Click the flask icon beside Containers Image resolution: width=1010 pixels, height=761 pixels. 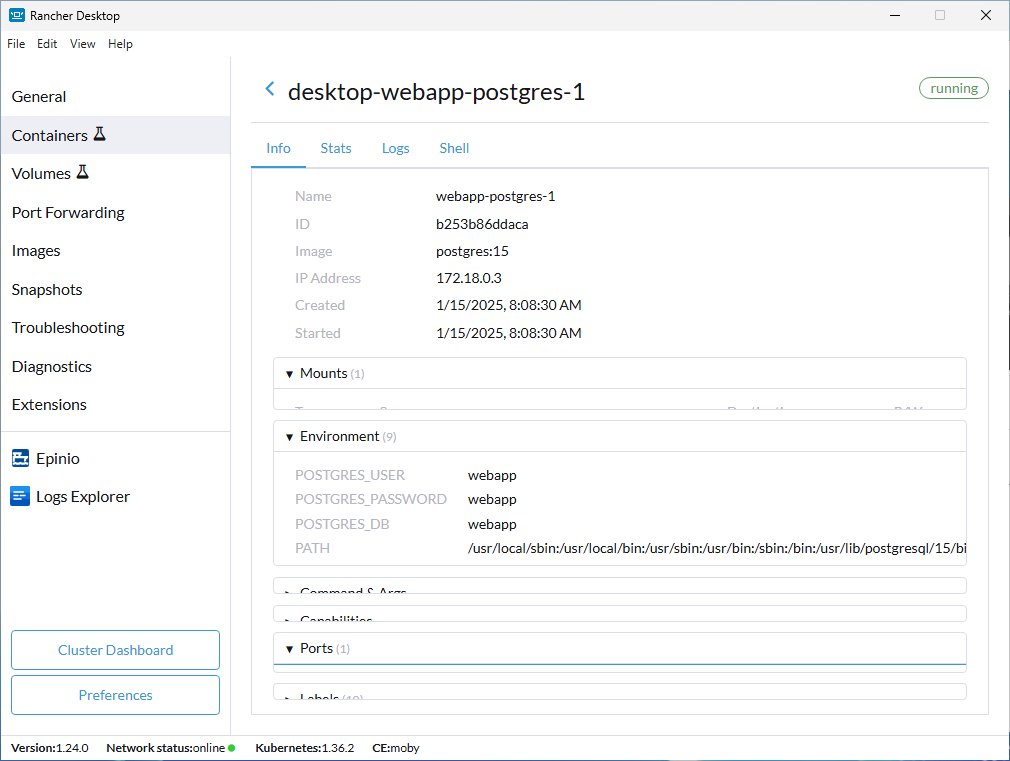99,134
